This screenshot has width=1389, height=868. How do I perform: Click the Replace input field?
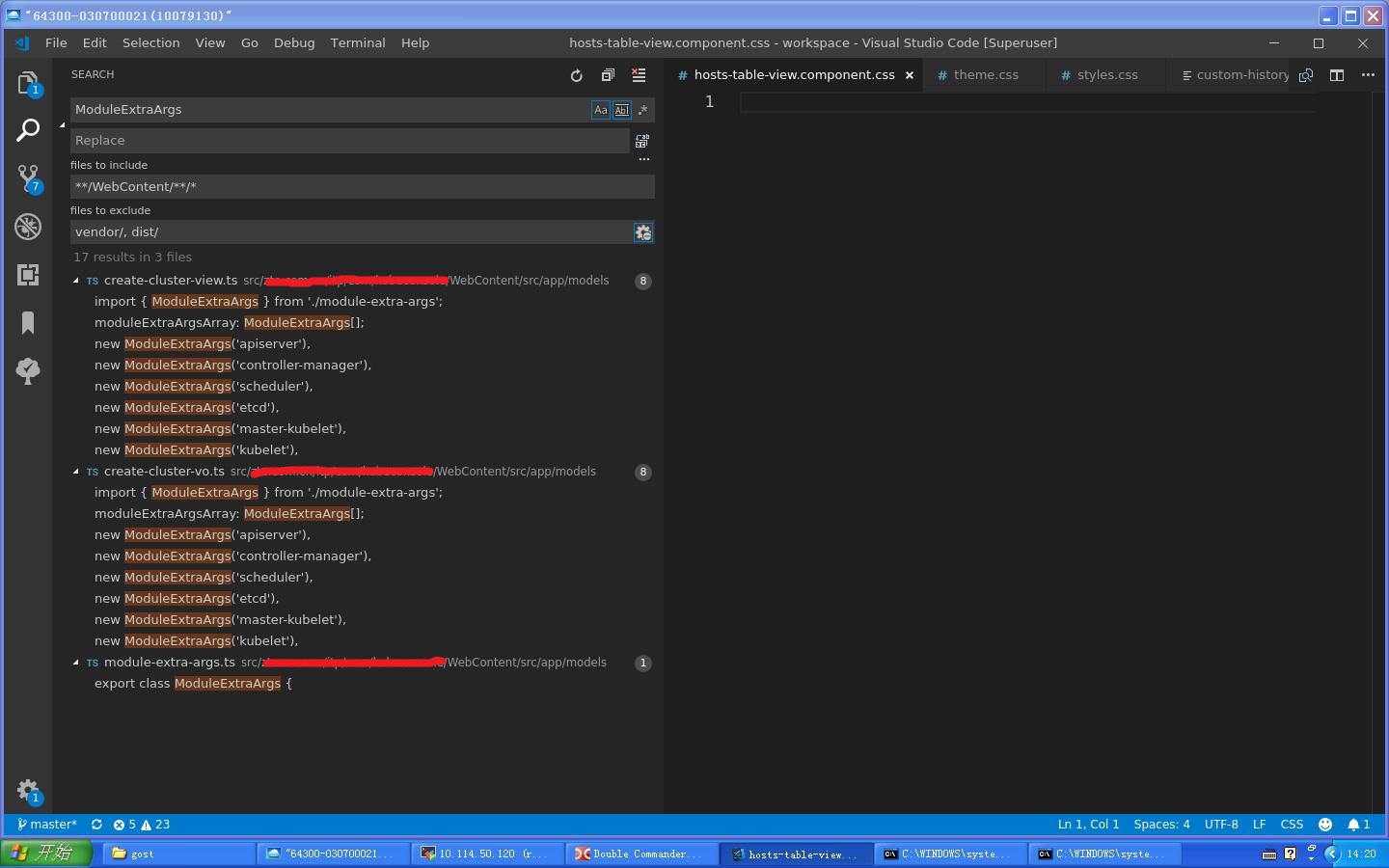click(x=347, y=140)
